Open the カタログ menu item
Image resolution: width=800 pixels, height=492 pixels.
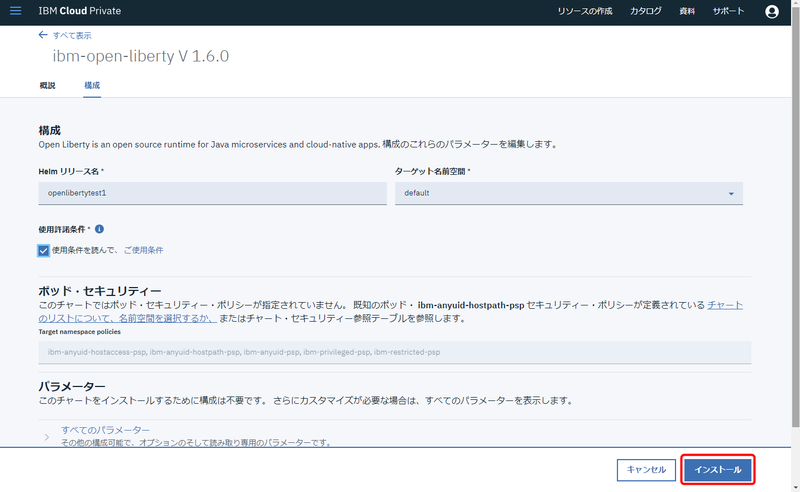(645, 11)
